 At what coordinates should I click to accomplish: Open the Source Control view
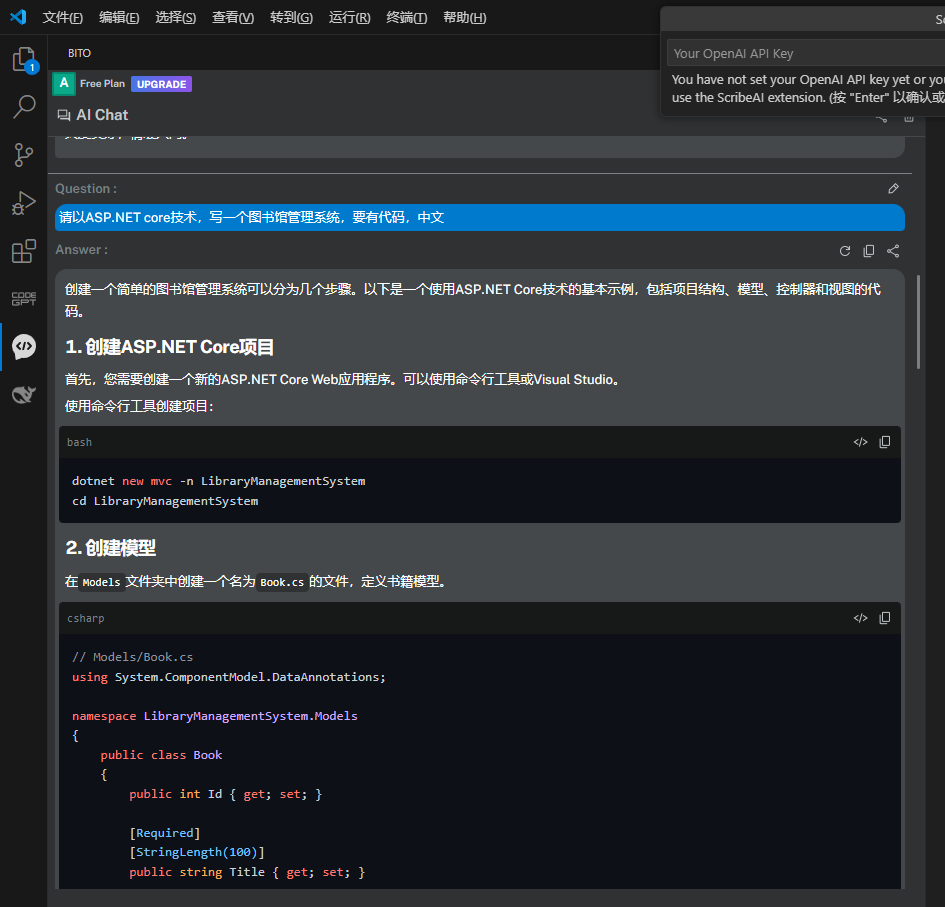[24, 155]
